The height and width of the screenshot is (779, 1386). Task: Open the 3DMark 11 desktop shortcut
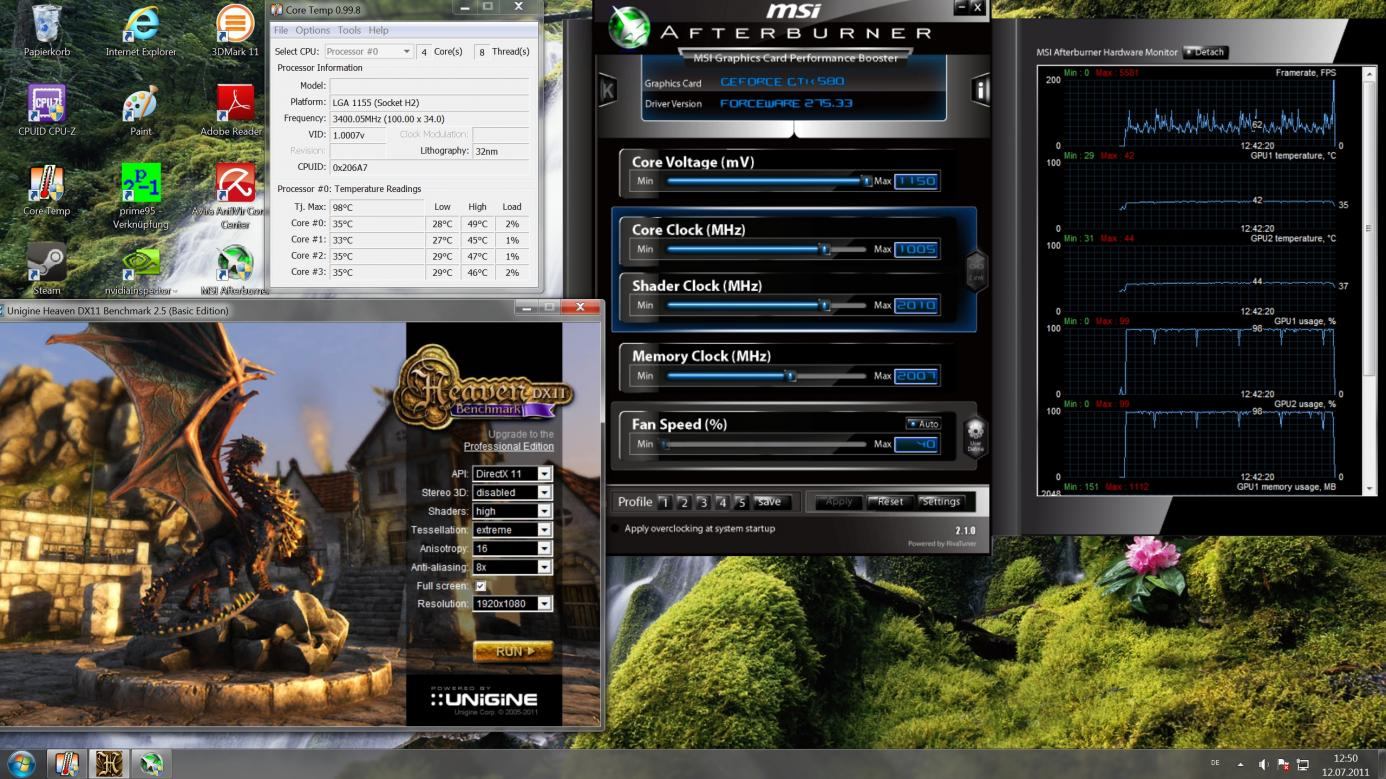[235, 31]
